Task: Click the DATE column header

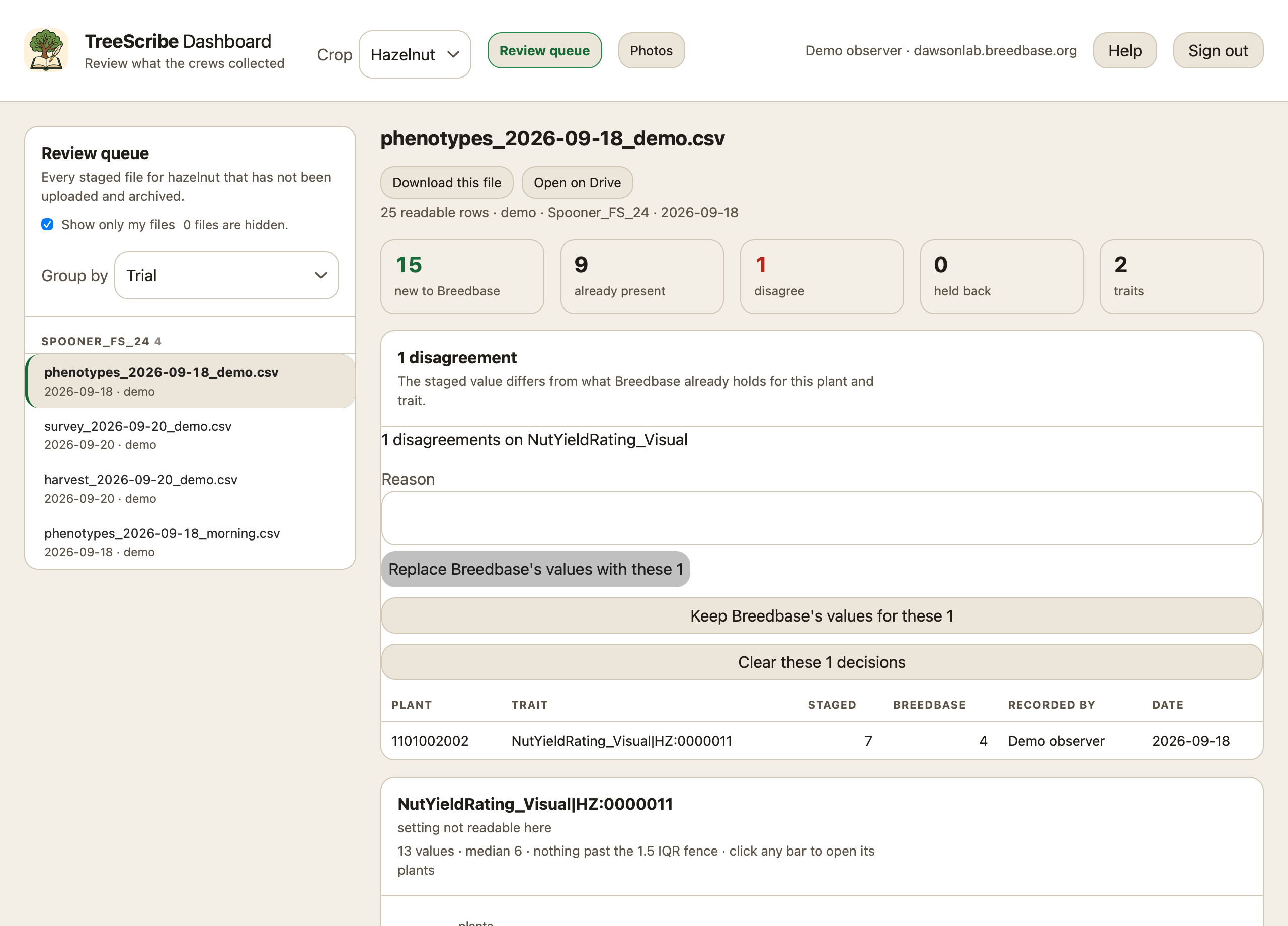Action: tap(1168, 705)
